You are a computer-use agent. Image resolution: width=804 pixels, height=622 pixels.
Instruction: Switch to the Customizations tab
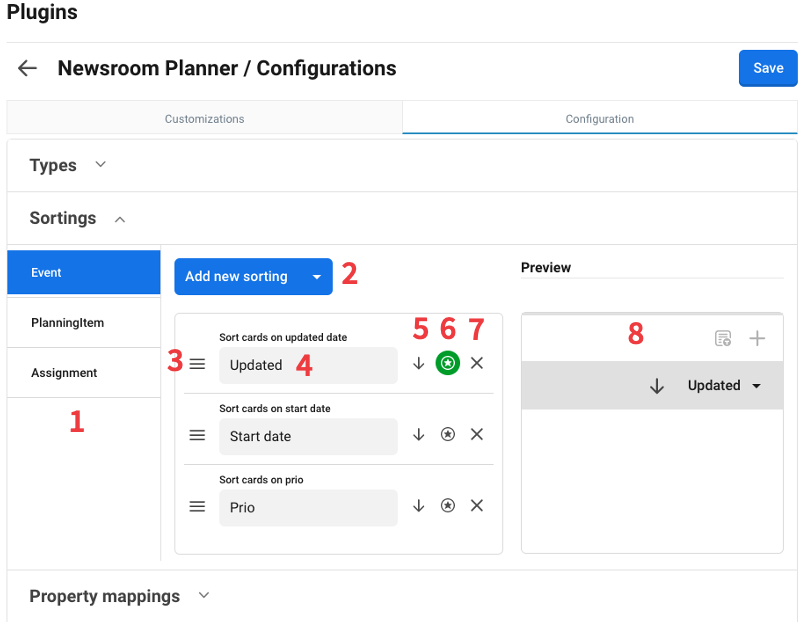[204, 118]
